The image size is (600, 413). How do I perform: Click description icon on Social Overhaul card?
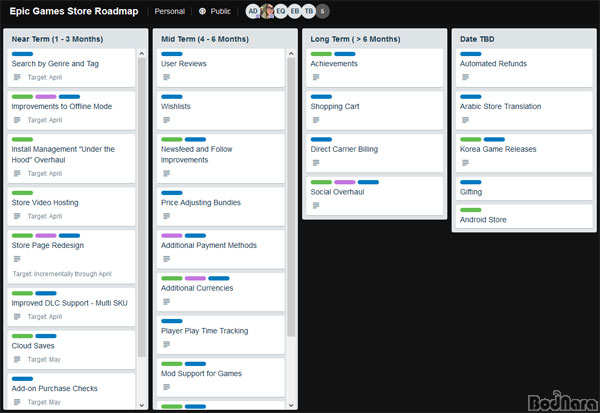pyautogui.click(x=316, y=206)
